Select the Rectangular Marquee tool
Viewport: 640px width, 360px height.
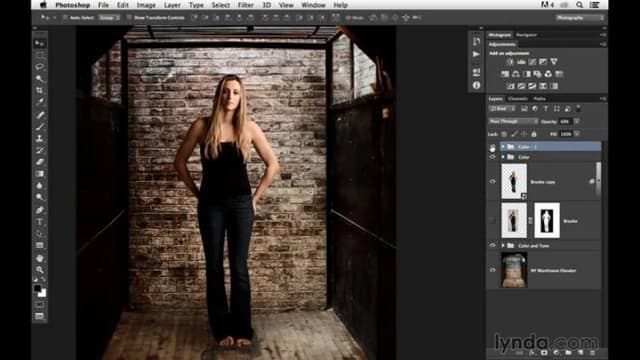[40, 55]
